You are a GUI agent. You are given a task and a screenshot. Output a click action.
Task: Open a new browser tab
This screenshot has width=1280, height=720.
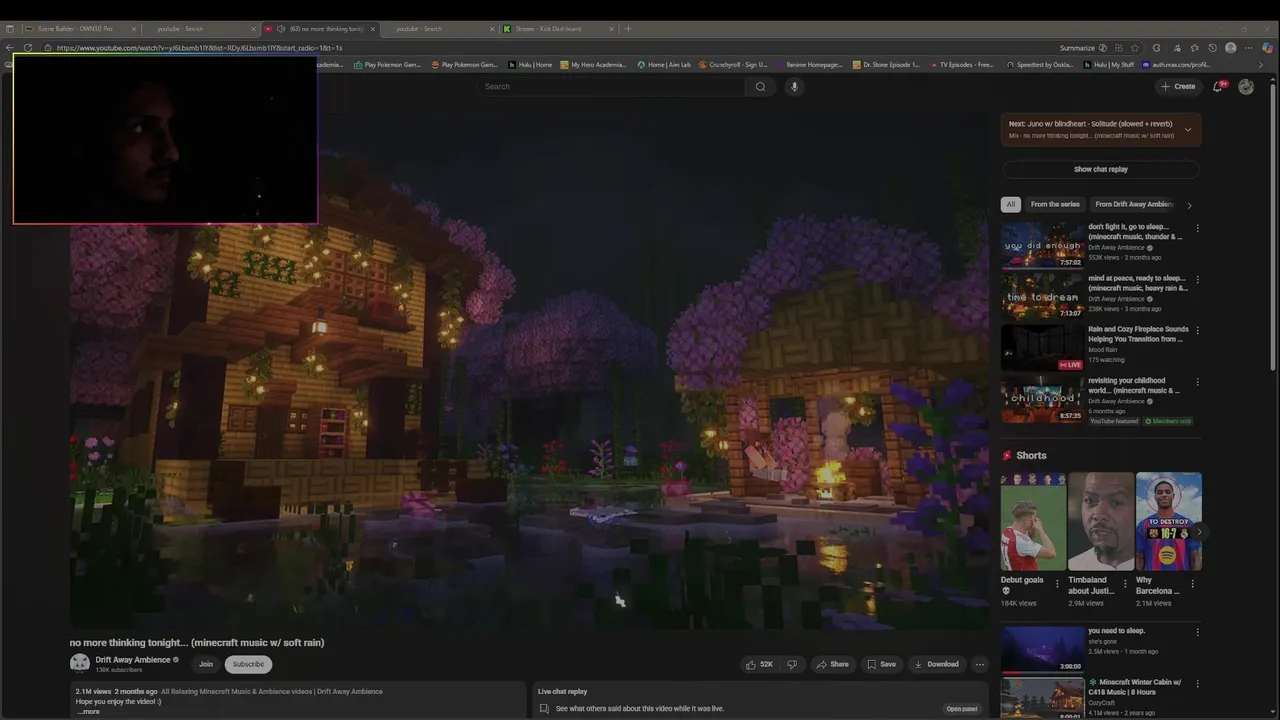[x=628, y=29]
